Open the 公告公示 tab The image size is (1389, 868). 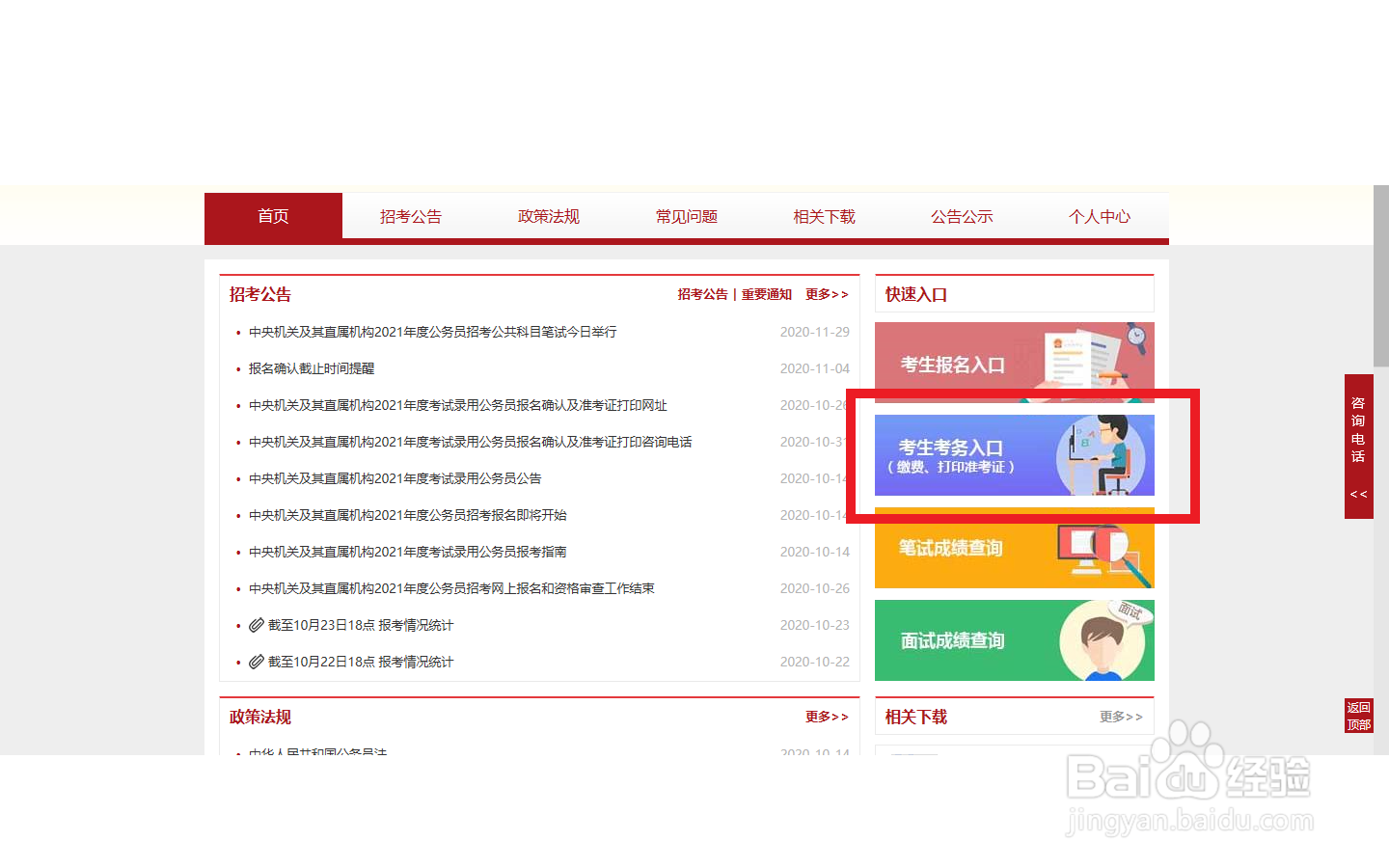[962, 216]
